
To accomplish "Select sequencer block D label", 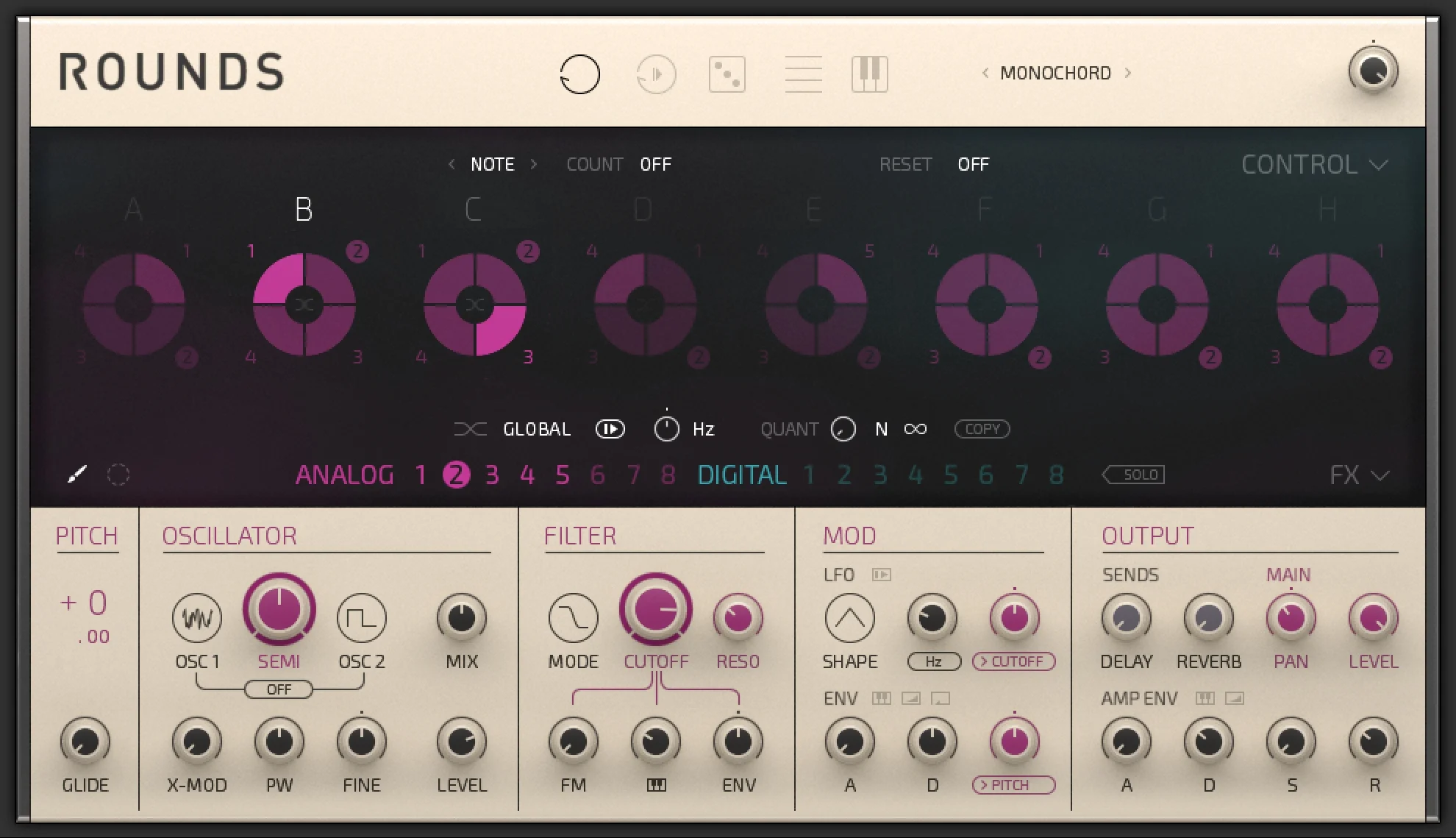I will [643, 210].
